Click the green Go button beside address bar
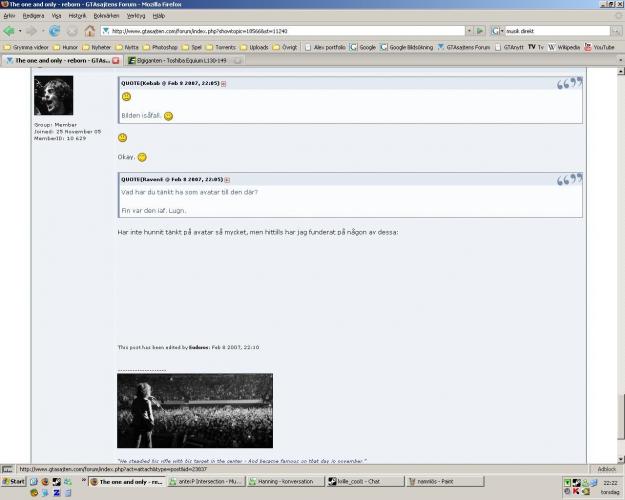The height and width of the screenshot is (500, 625). (x=480, y=31)
